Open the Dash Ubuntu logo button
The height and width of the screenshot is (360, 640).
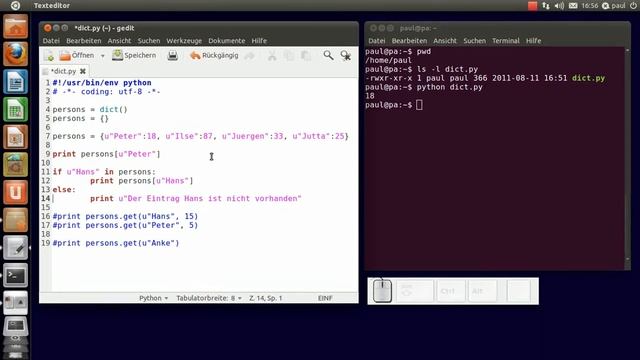click(15, 5)
